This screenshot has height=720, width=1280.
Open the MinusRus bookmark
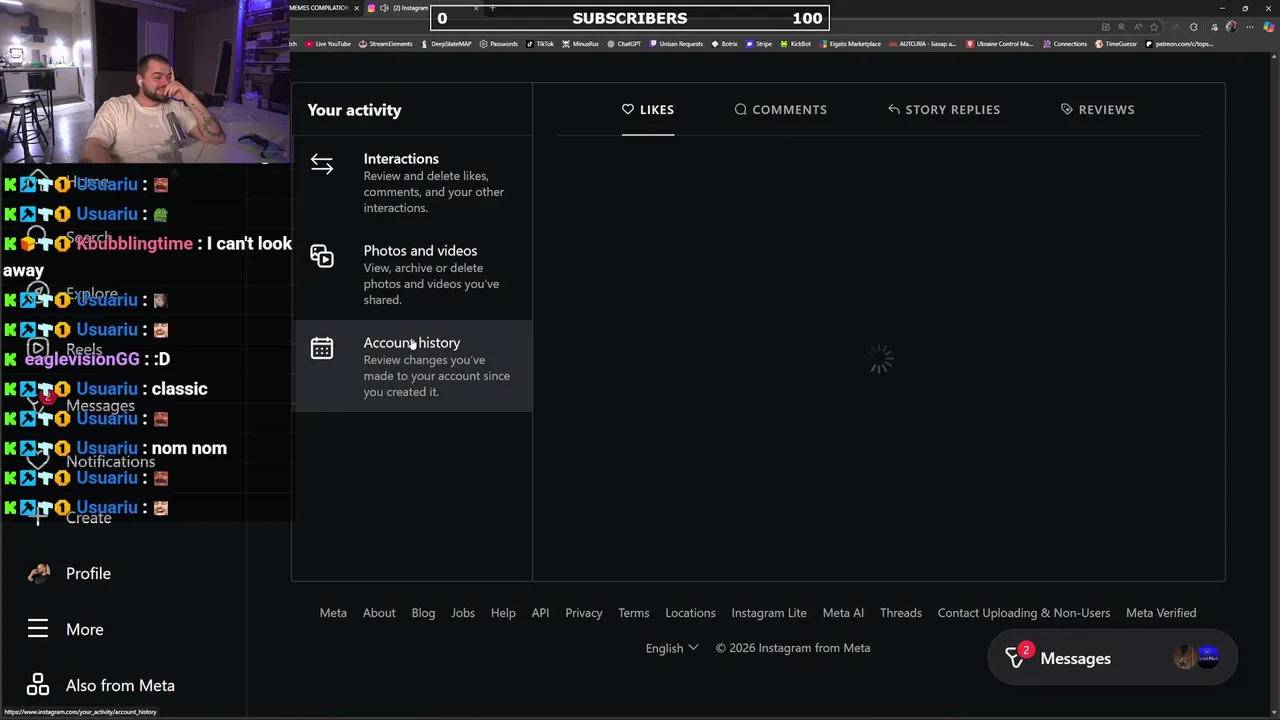[580, 44]
